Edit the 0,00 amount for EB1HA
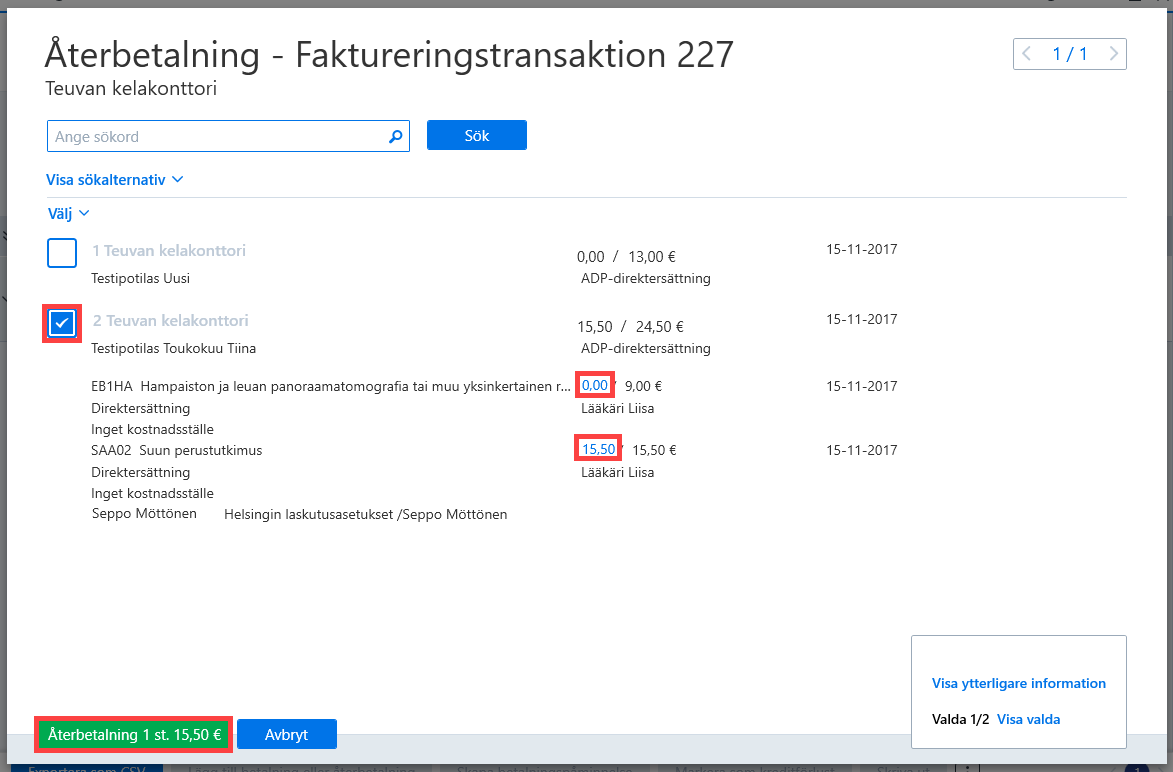1173x772 pixels. click(x=595, y=385)
